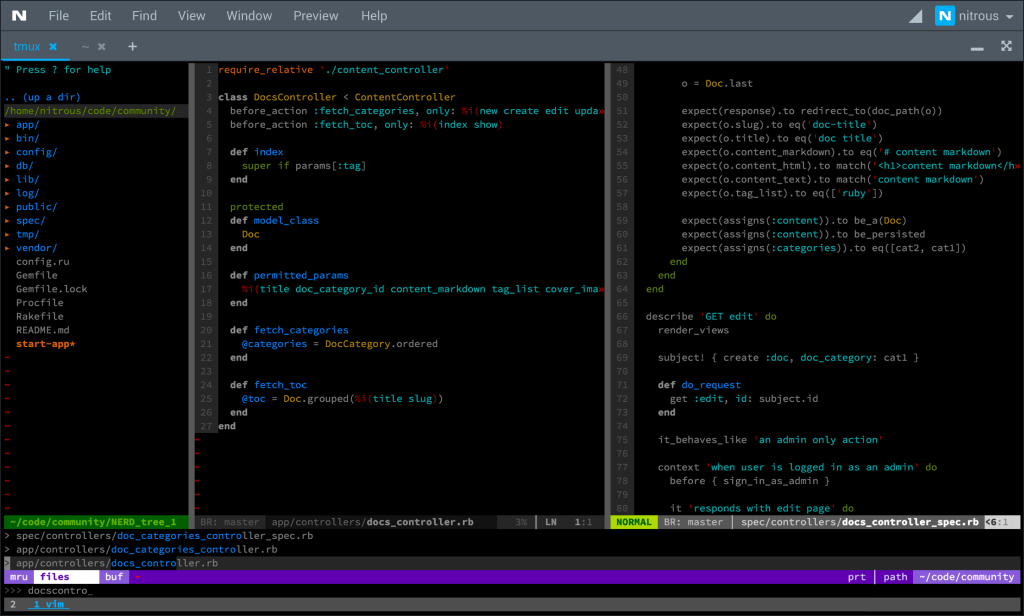Expand the app/ folder in NERDTree

point(27,125)
